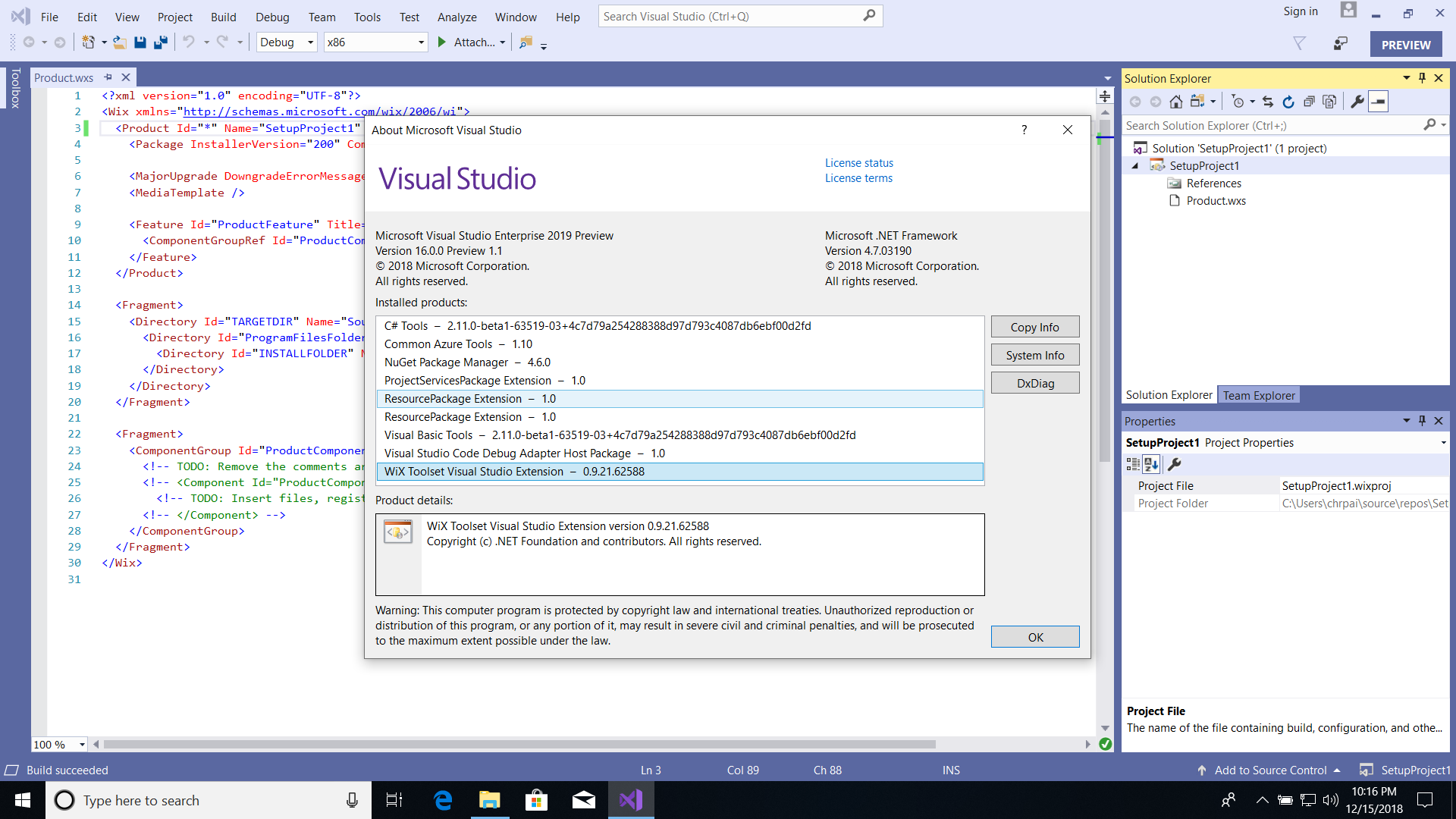1456x819 pixels.
Task: Open the Attach button dropdown arrow
Action: [x=502, y=42]
